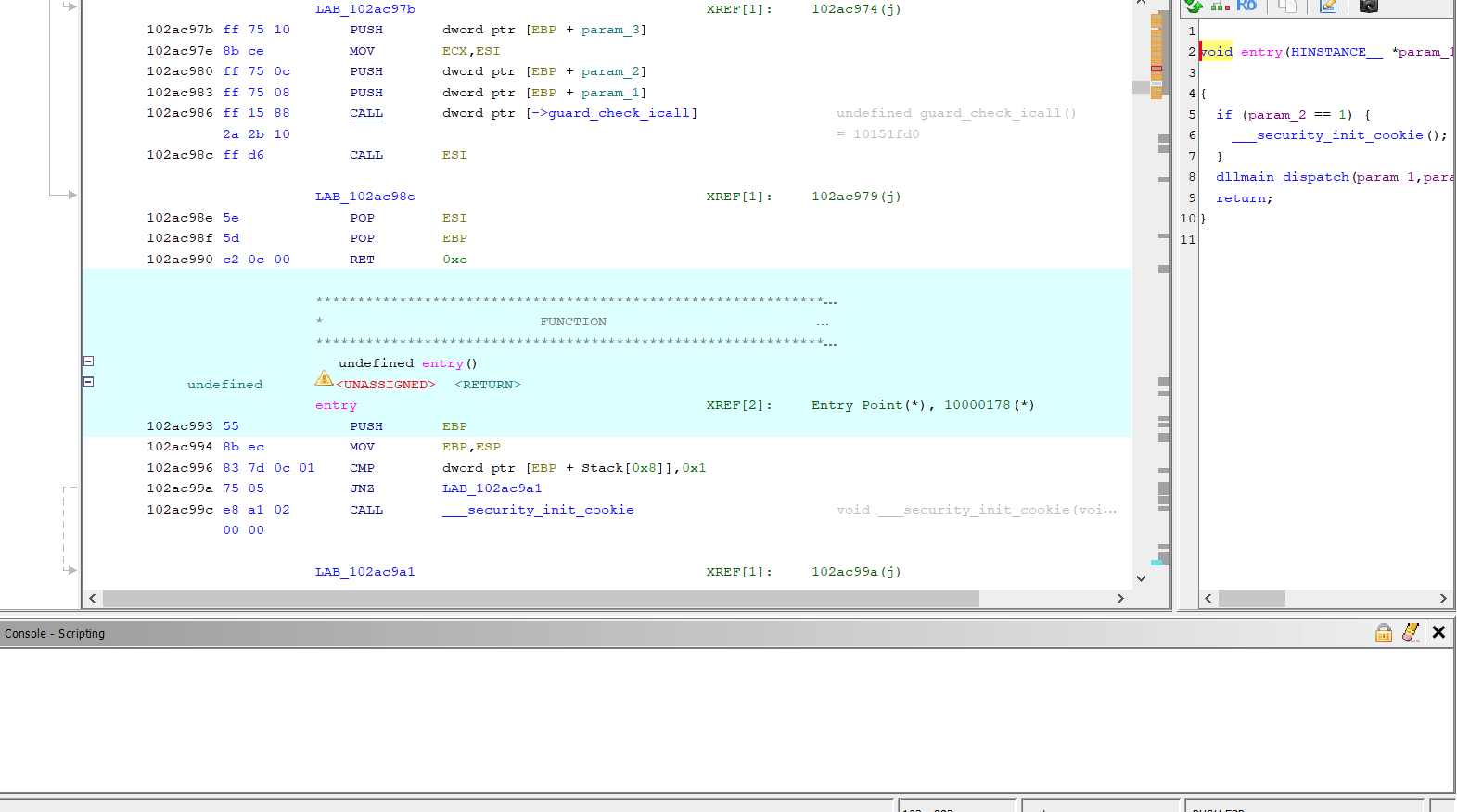Follow XREF address 102ac99a(j)
The image size is (1457, 812).
[x=856, y=572]
